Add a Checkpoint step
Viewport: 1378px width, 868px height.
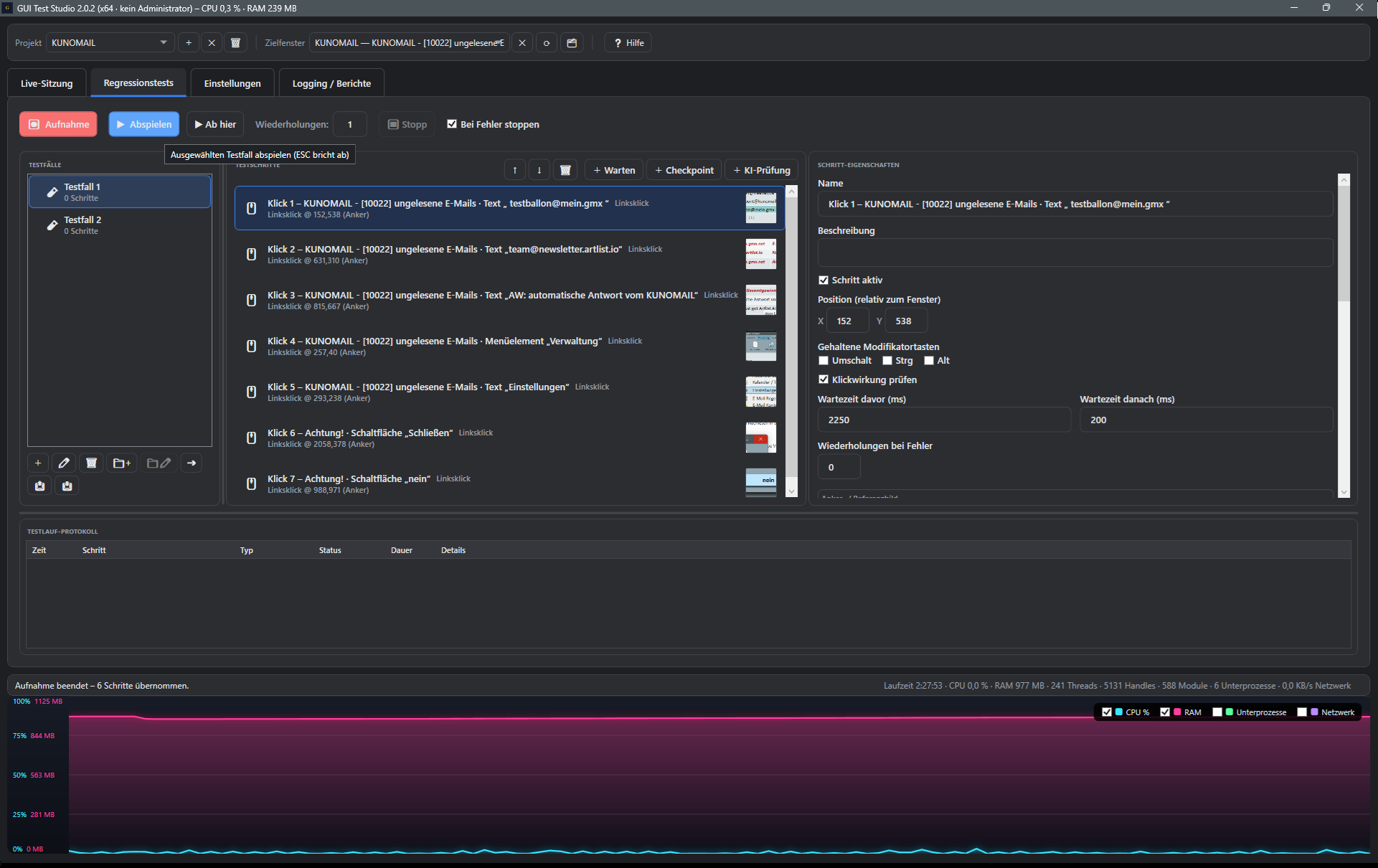(x=684, y=170)
